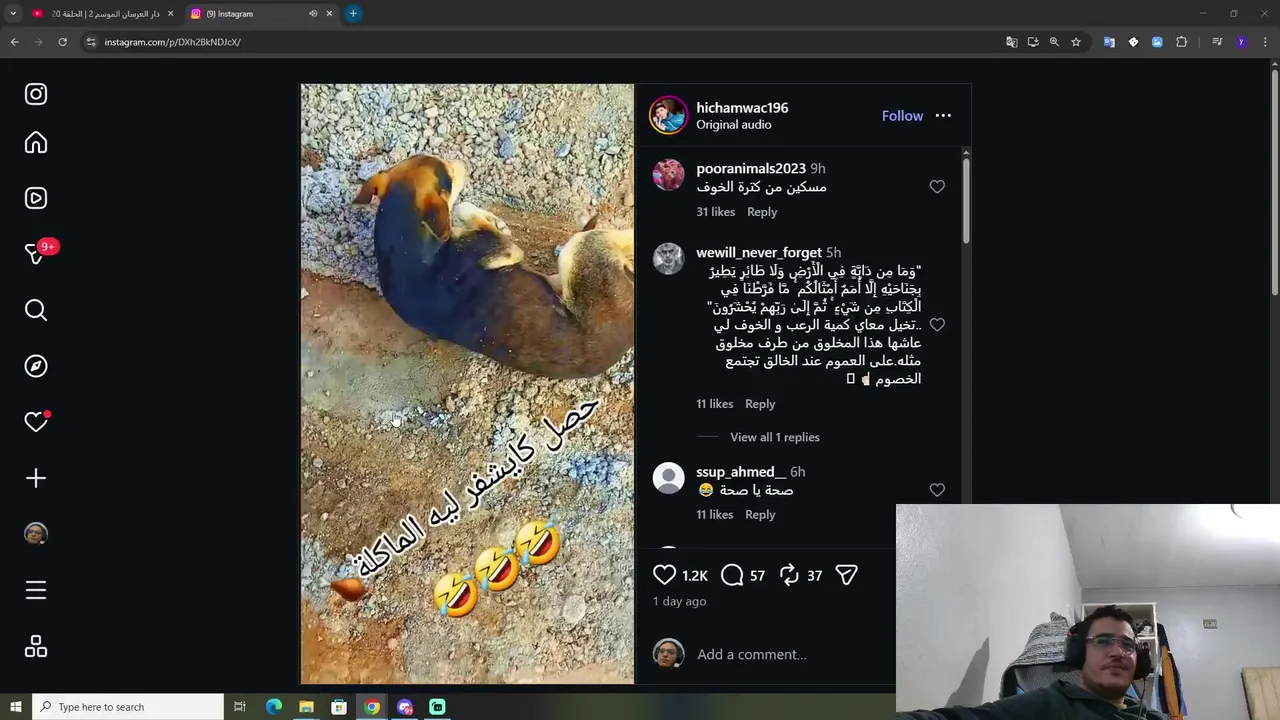Viewport: 1280px width, 720px height.
Task: Reply to ssup_ahmed__'s comment
Action: coord(760,514)
